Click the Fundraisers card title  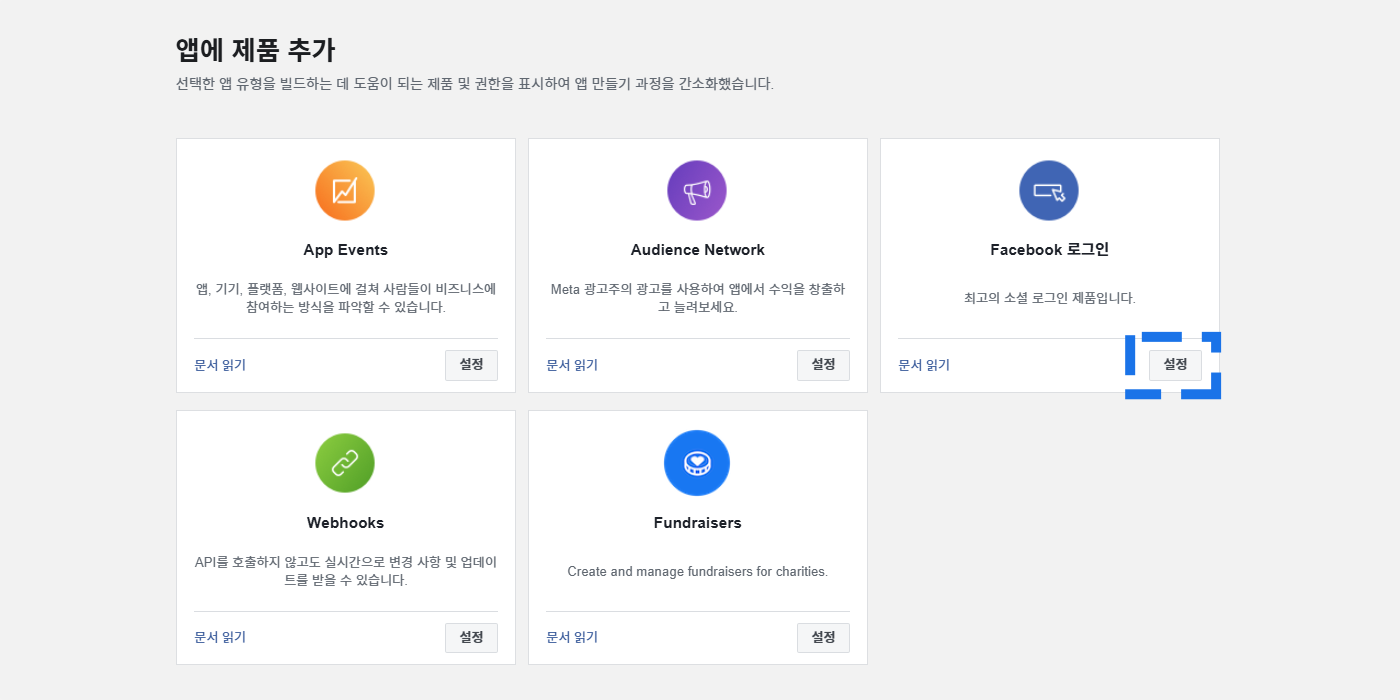click(697, 523)
